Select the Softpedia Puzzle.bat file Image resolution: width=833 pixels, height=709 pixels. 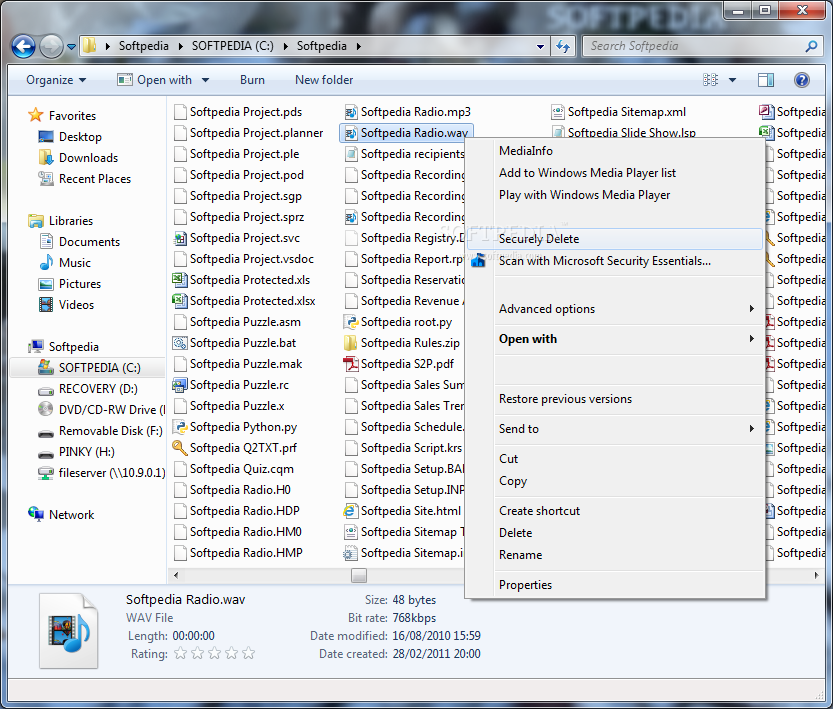tap(234, 343)
